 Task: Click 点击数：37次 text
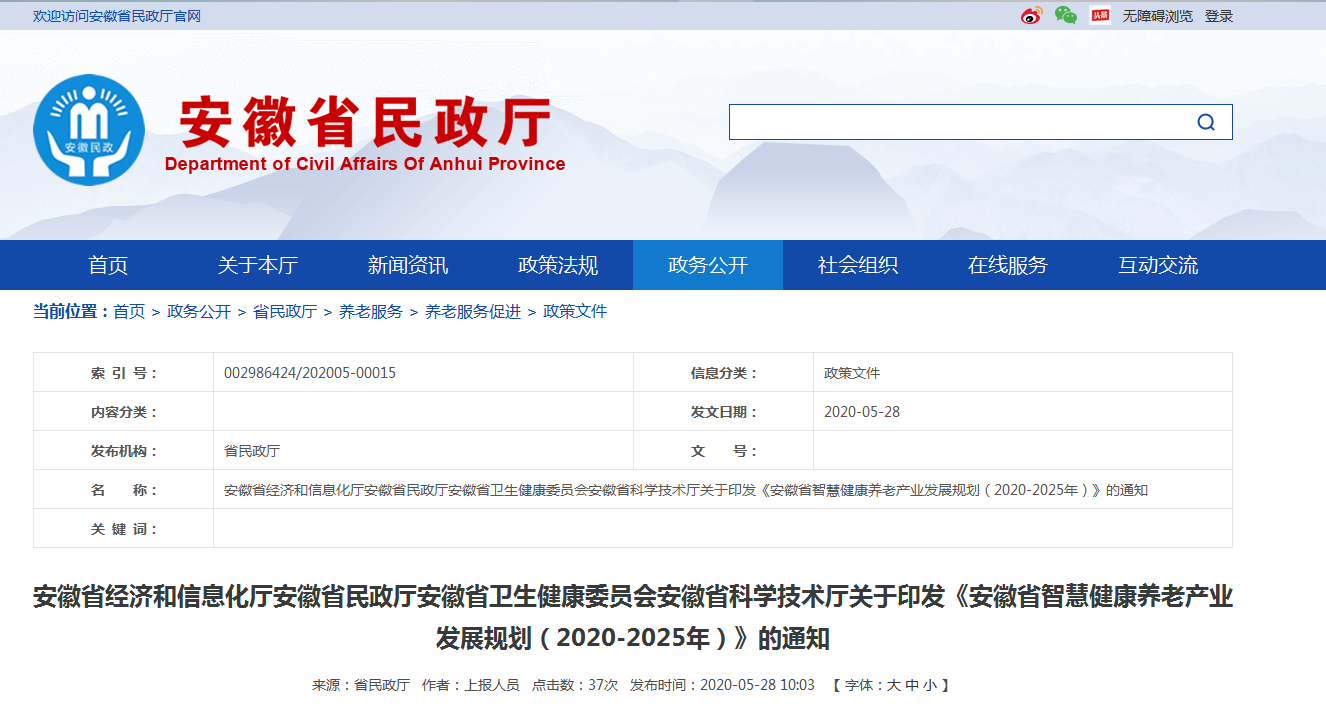(575, 685)
